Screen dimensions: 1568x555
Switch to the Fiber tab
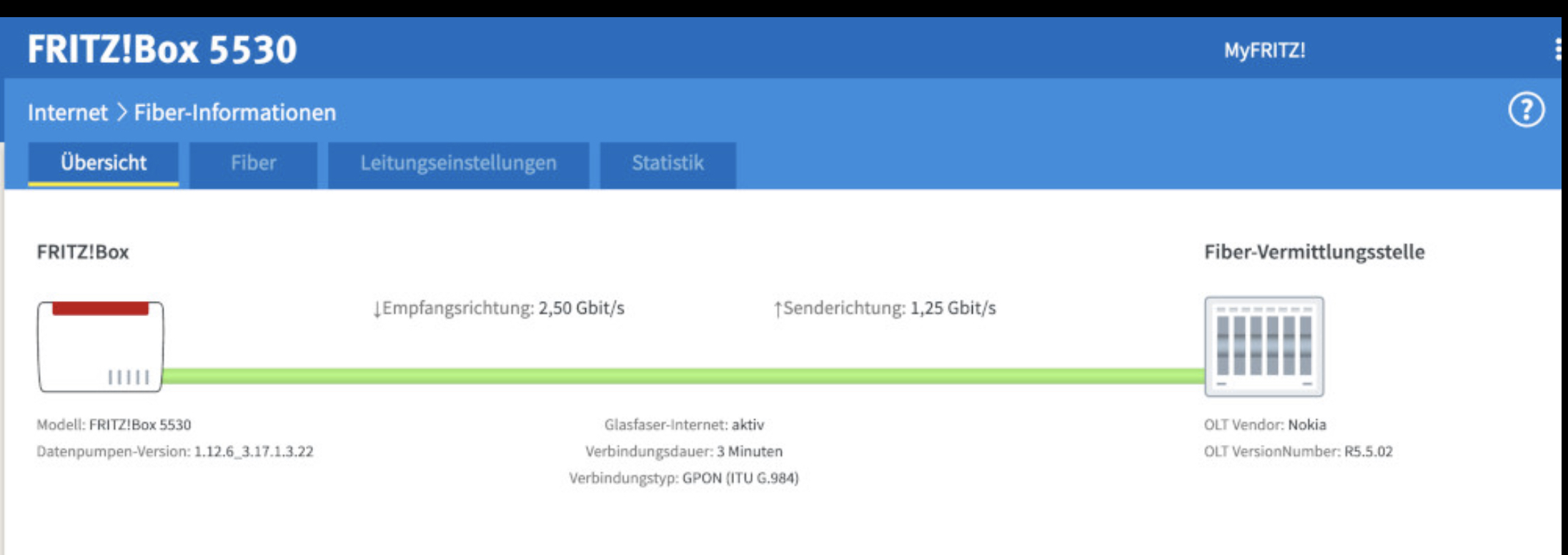(x=253, y=164)
